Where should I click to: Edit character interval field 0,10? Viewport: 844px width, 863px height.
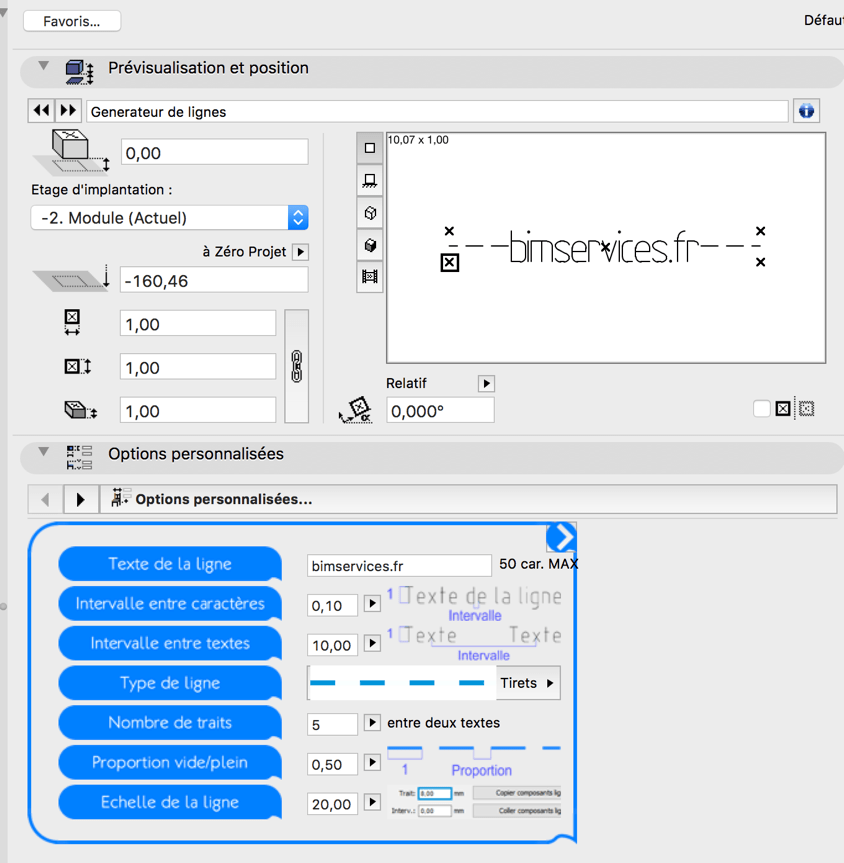pyautogui.click(x=333, y=605)
